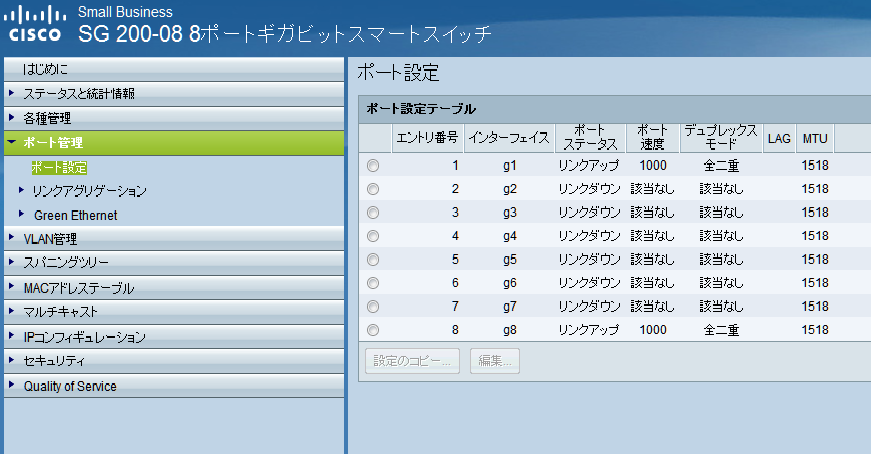Expand ステータスと統計情報 arrow
The height and width of the screenshot is (454, 871).
11,93
